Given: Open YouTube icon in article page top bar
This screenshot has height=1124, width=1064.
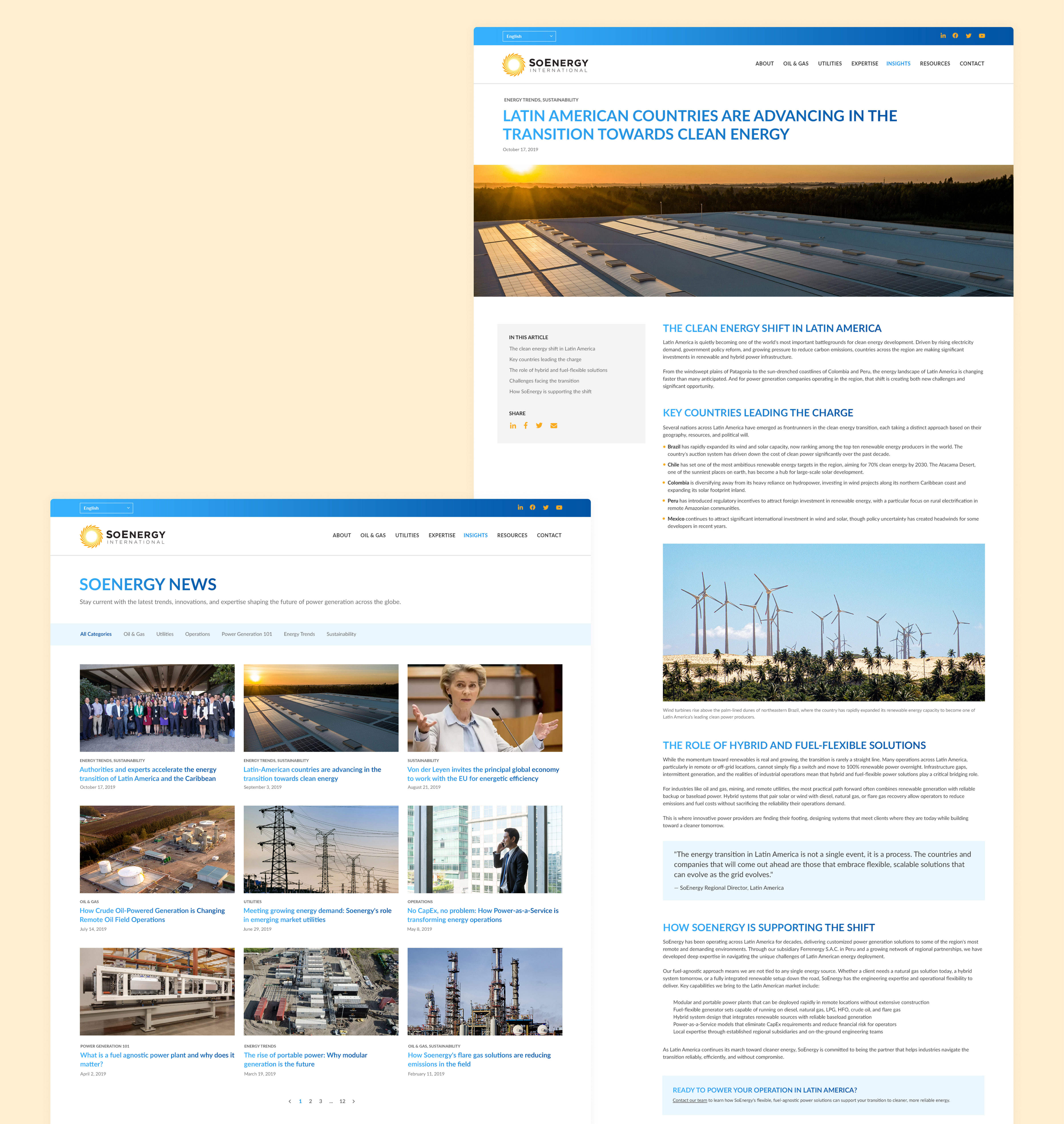Looking at the screenshot, I should [x=982, y=36].
